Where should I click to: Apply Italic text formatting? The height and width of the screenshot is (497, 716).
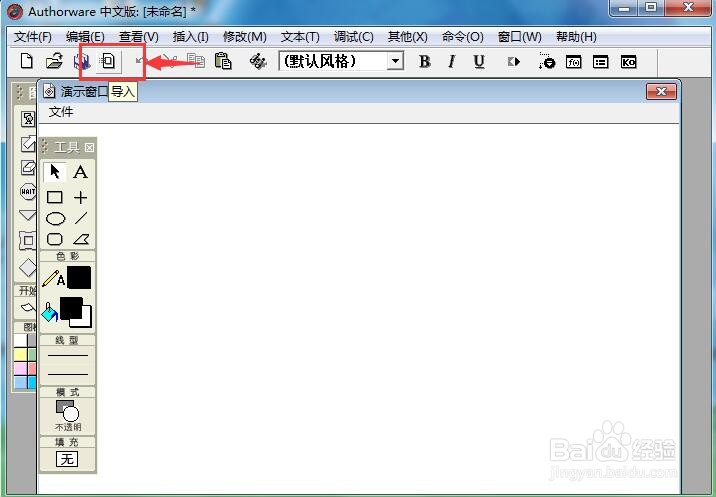(x=452, y=61)
